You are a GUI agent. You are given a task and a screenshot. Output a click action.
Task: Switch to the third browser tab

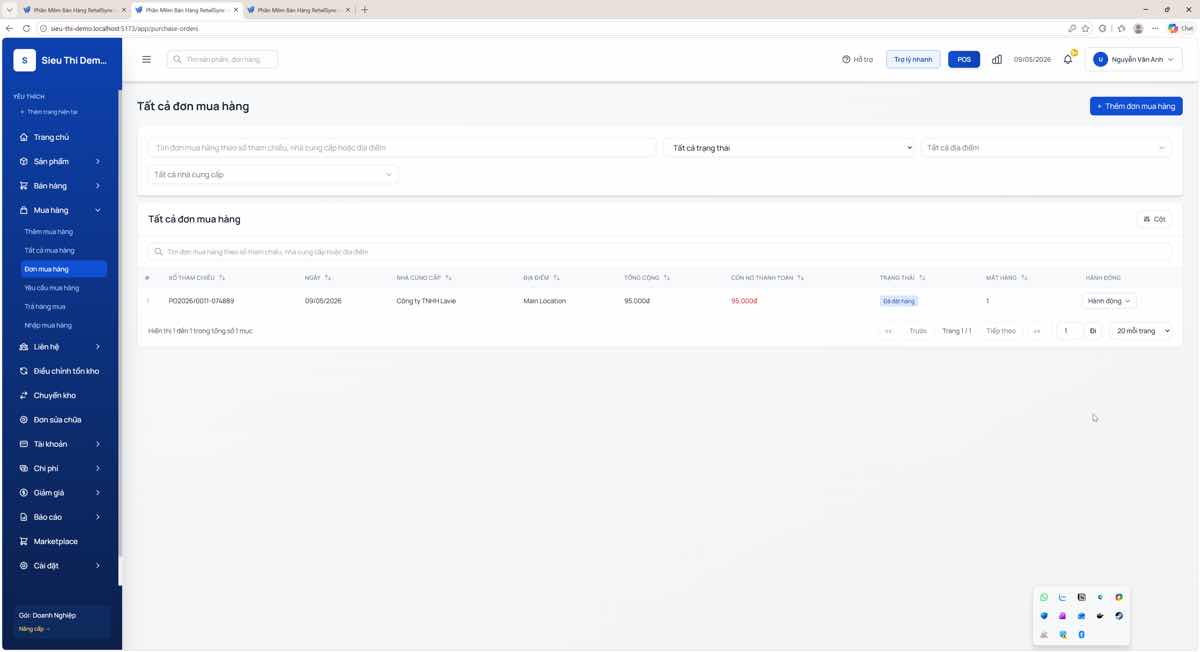(298, 10)
